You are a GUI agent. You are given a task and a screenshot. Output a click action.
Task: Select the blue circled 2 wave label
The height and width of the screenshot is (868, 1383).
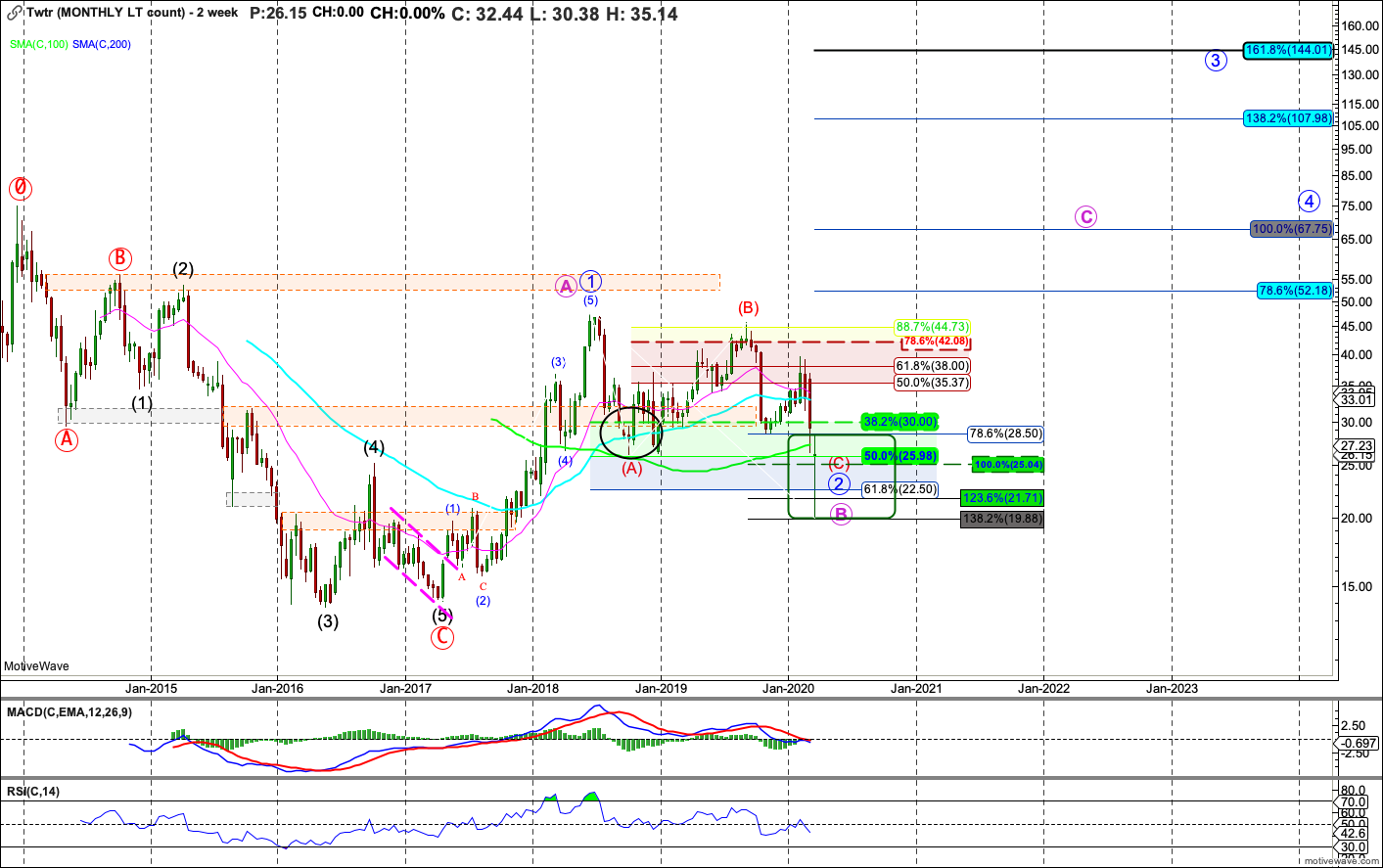(x=839, y=483)
